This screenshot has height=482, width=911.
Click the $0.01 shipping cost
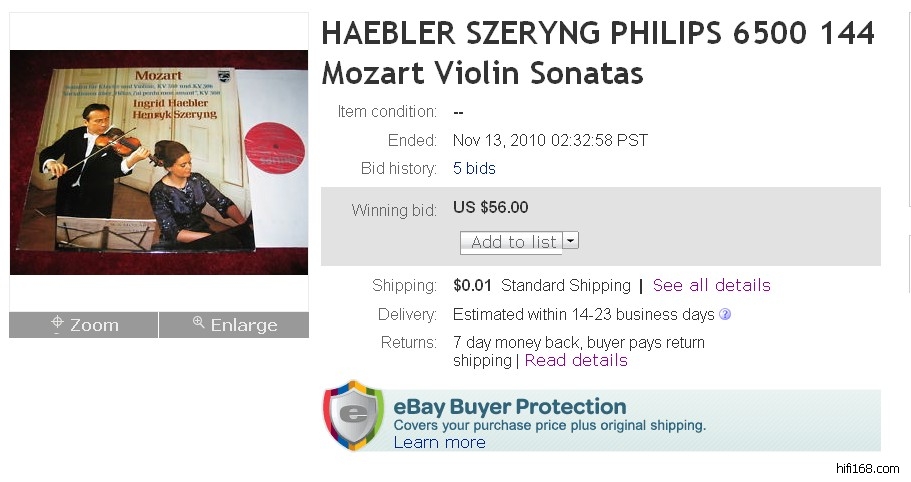coord(473,286)
